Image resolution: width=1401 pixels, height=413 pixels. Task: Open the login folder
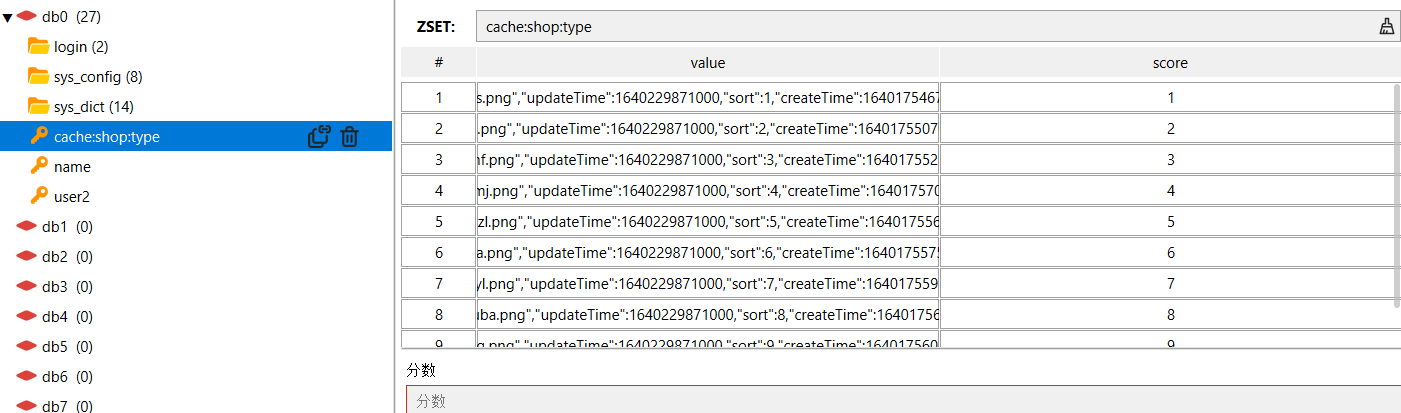pos(80,47)
